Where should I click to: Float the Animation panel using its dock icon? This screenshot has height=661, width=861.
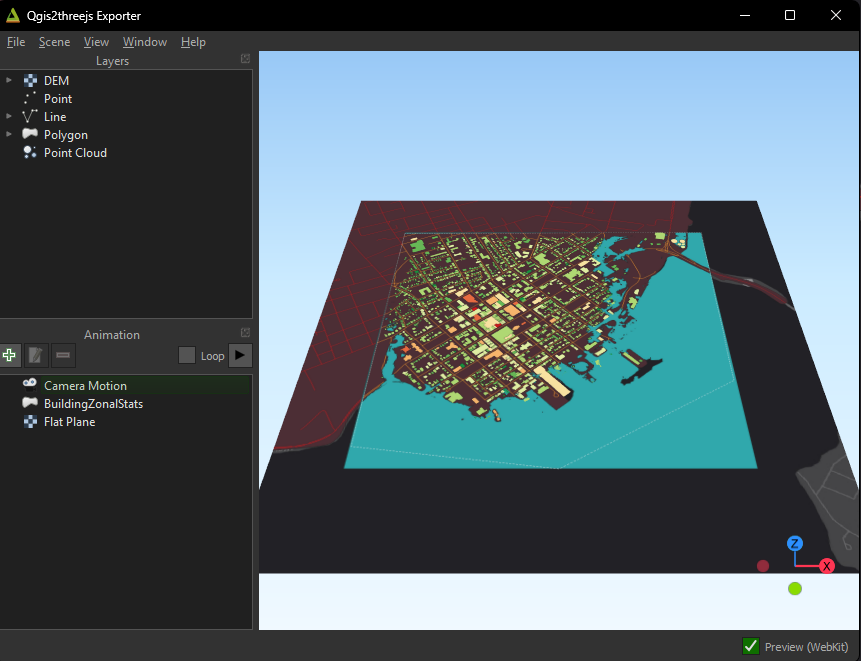coord(245,333)
